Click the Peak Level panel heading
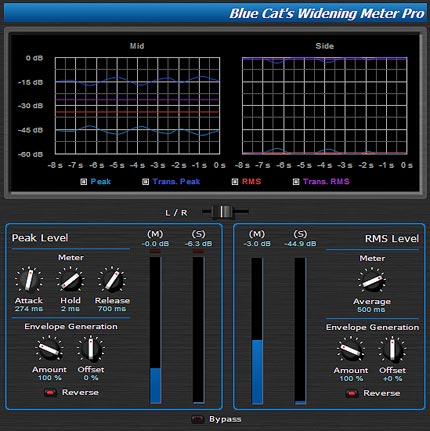The height and width of the screenshot is (431, 430). 40,238
